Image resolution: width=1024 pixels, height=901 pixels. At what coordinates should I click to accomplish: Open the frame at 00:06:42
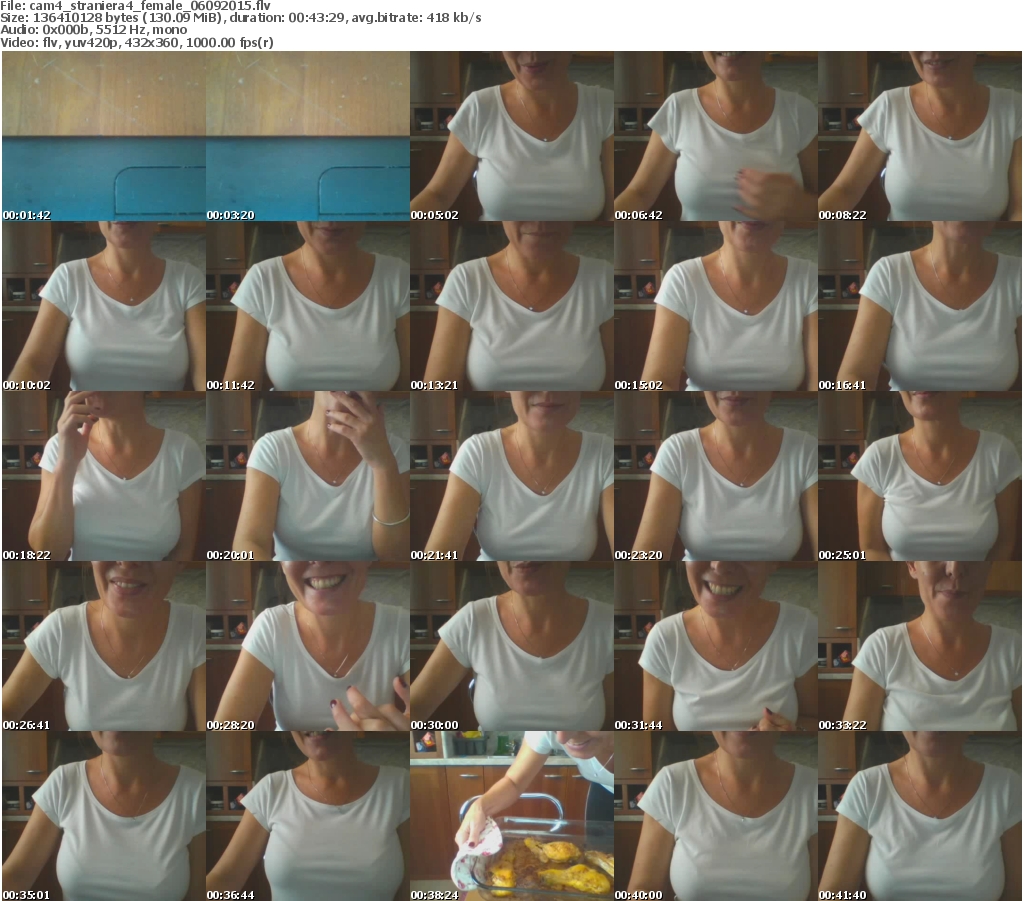716,136
